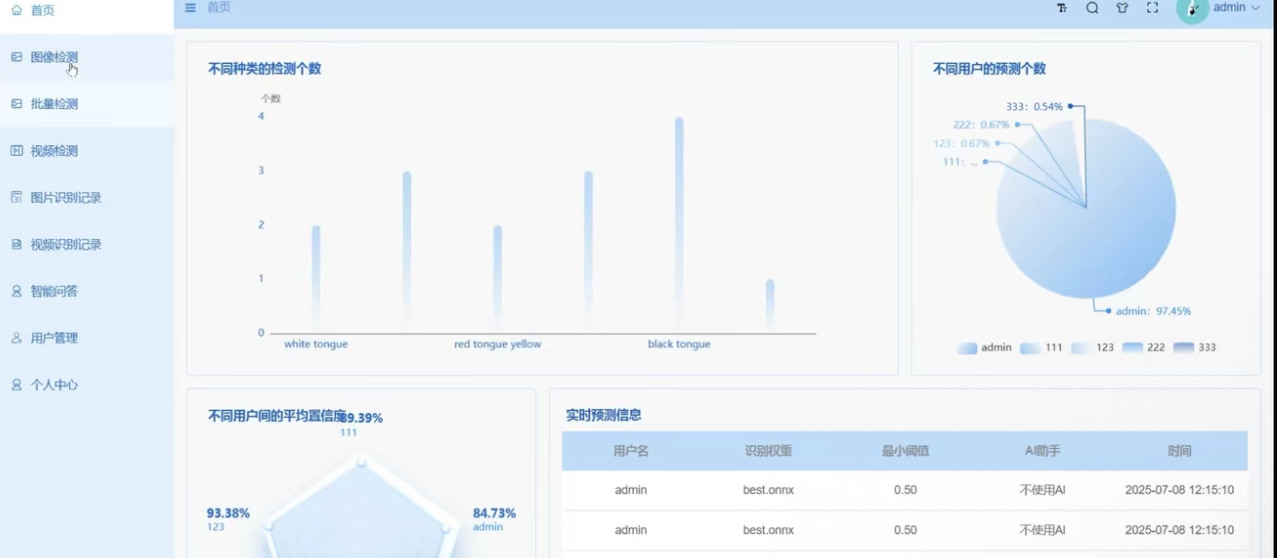
Task: Click the 333: 0.54% pie label
Action: (x=1034, y=106)
